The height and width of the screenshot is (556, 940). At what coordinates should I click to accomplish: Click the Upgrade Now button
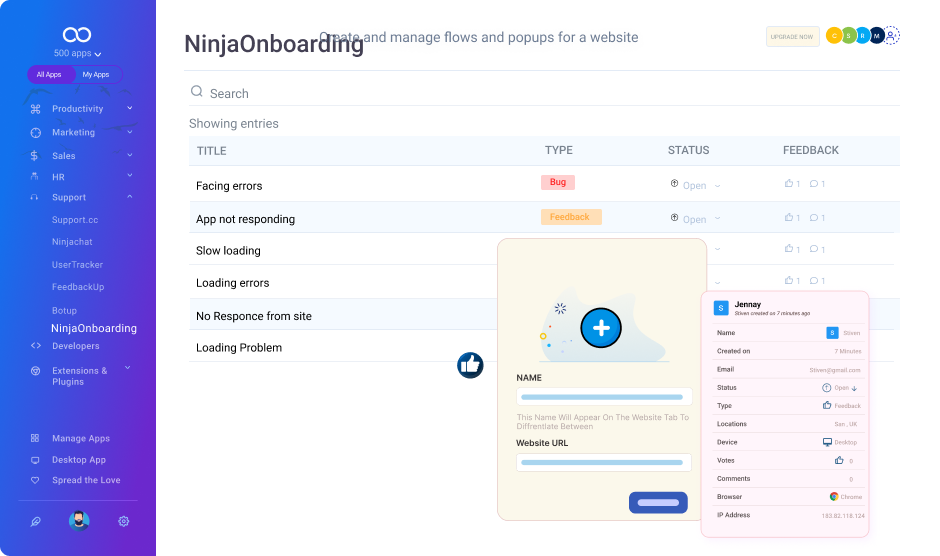[x=792, y=36]
